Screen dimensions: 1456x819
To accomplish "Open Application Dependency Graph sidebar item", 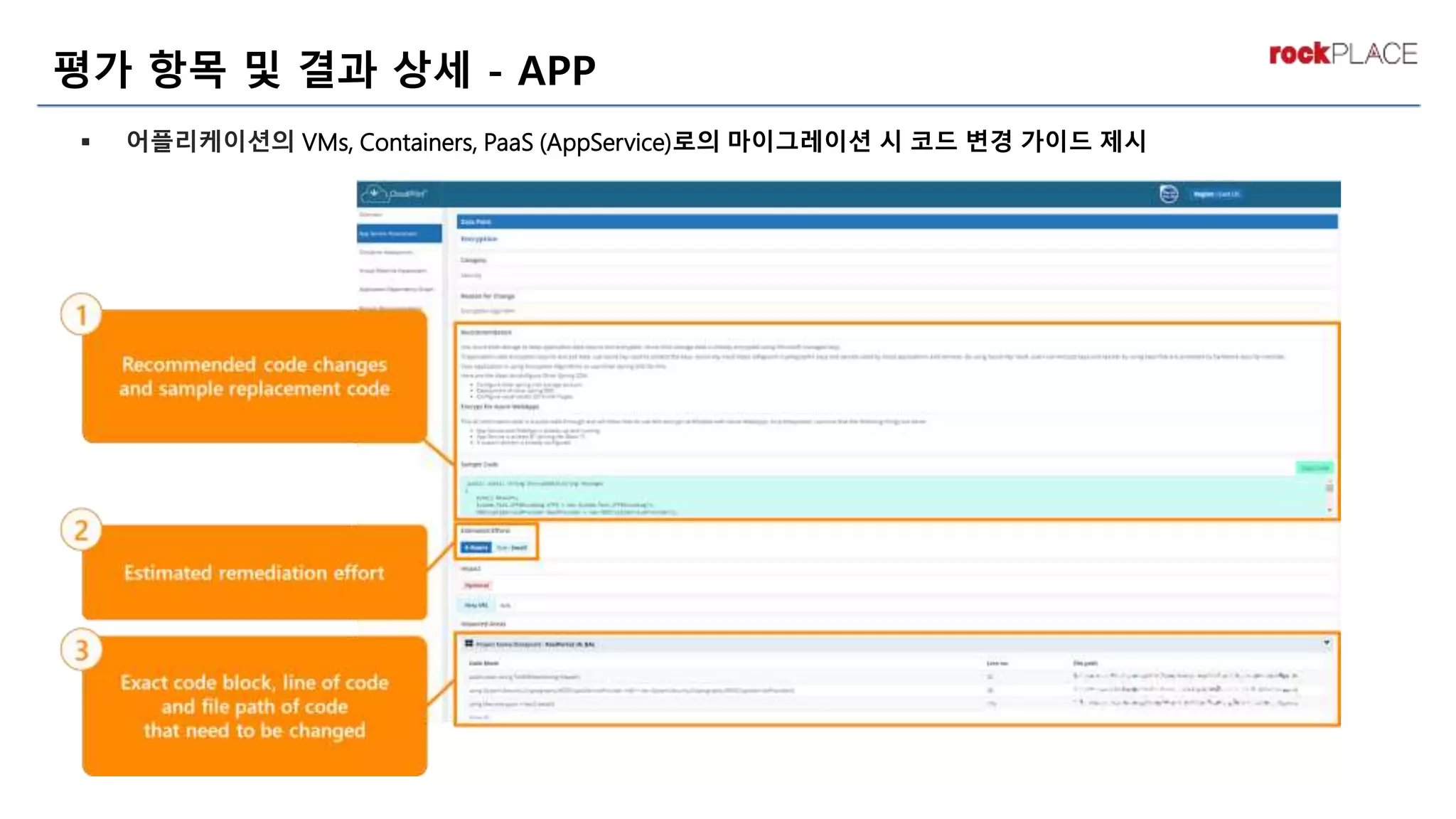I will coord(396,289).
